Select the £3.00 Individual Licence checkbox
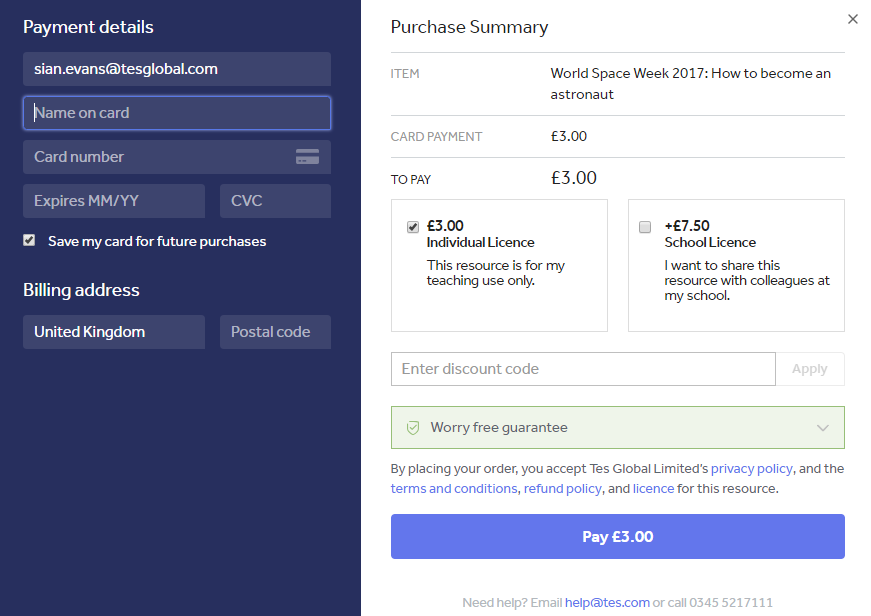The width and height of the screenshot is (871, 616). pyautogui.click(x=413, y=227)
